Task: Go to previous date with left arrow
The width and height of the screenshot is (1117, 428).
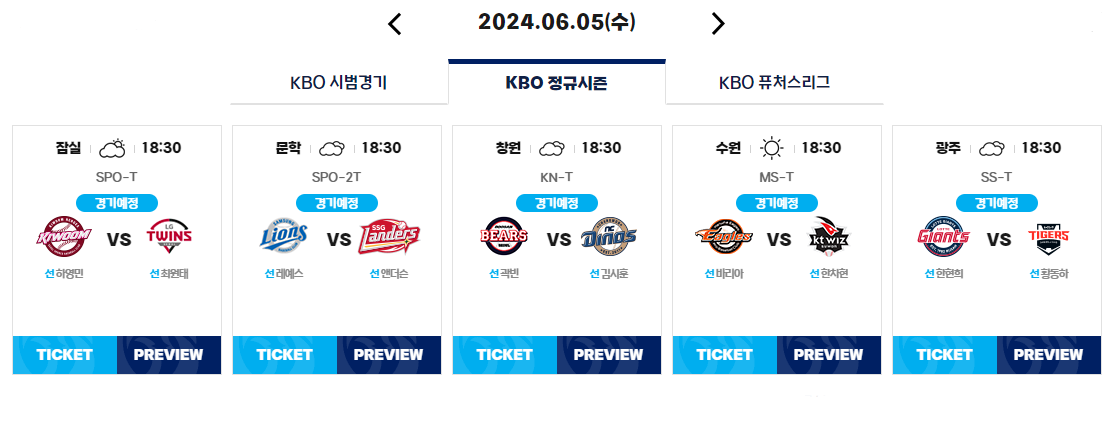Action: tap(395, 24)
